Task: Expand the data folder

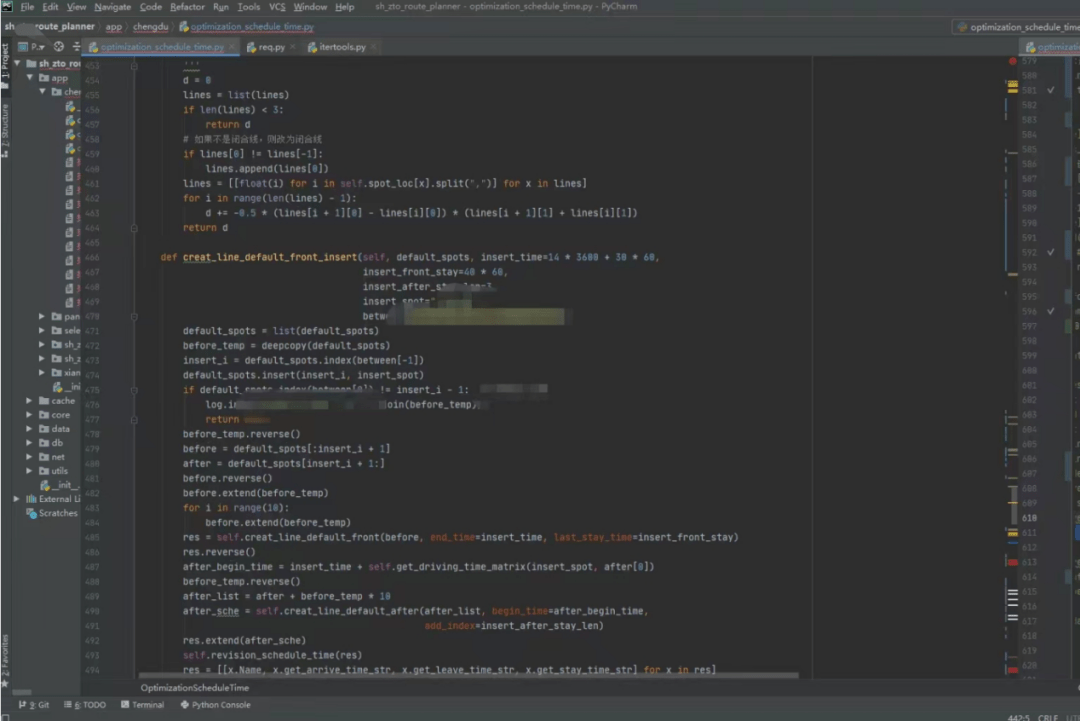Action: [29, 428]
